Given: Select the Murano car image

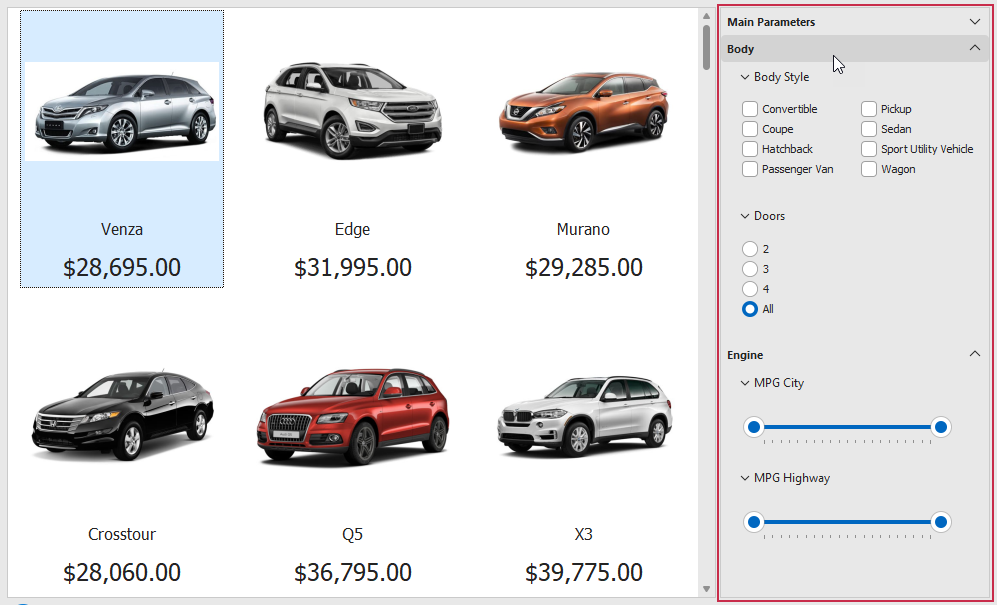Looking at the screenshot, I should [x=583, y=111].
